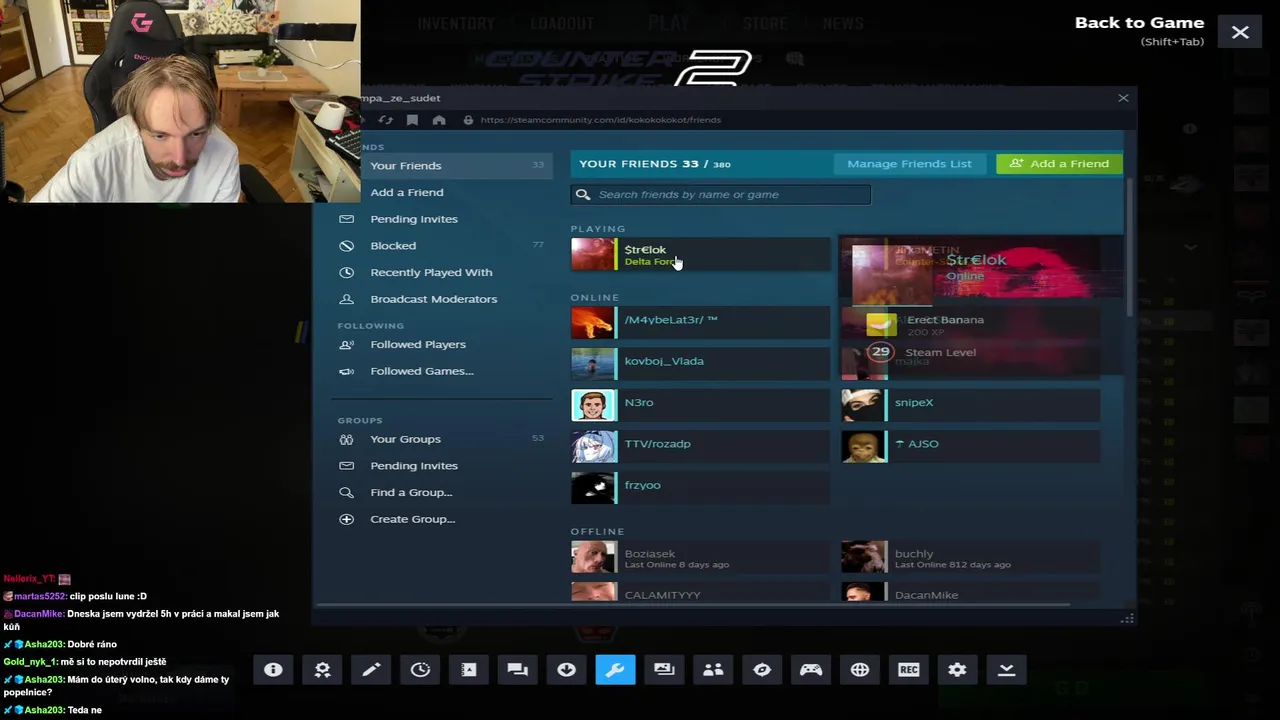1280x720 pixels.
Task: Click green Add a Friend button
Action: click(1059, 164)
